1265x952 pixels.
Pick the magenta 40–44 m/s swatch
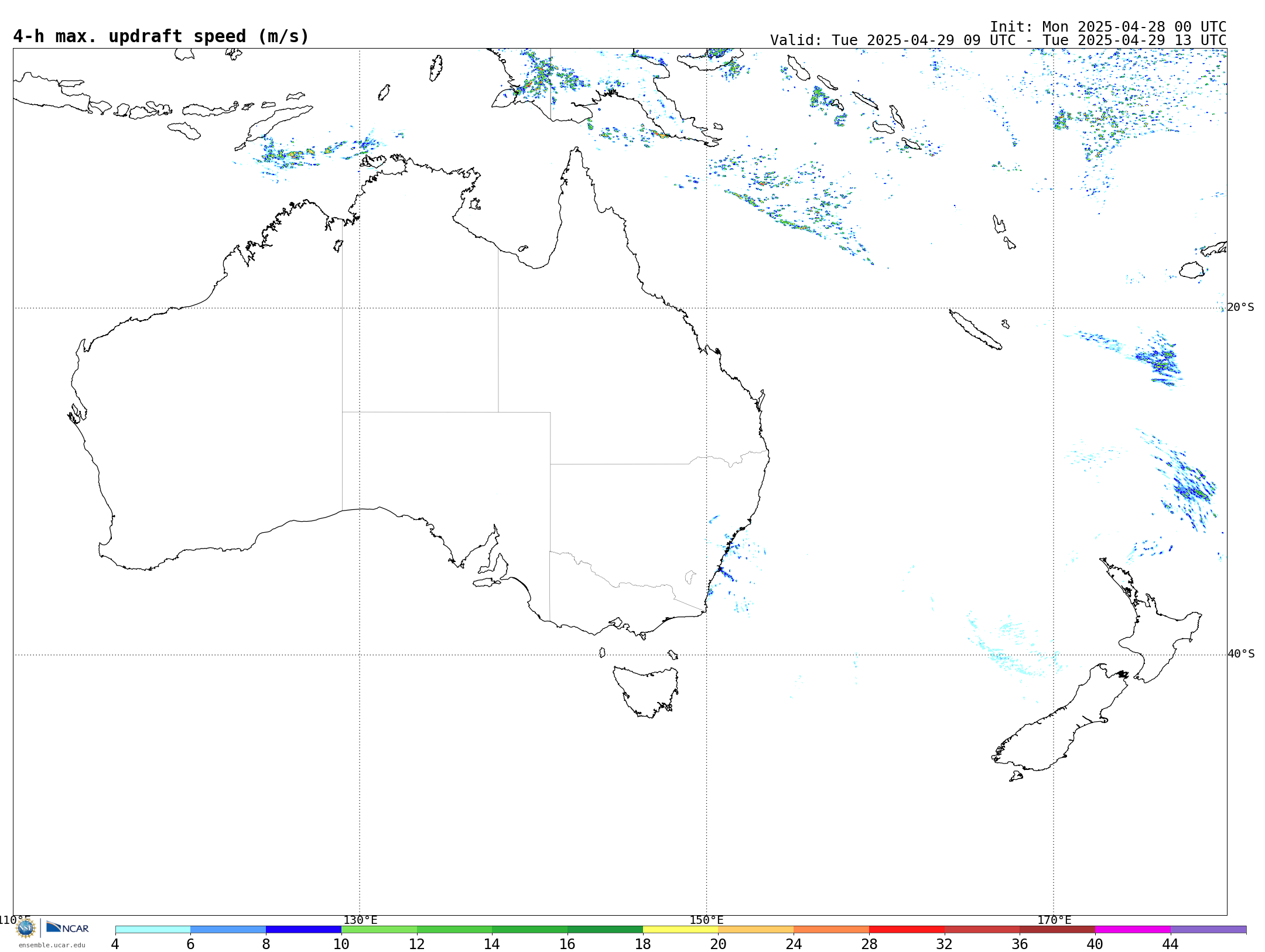pos(1133,929)
